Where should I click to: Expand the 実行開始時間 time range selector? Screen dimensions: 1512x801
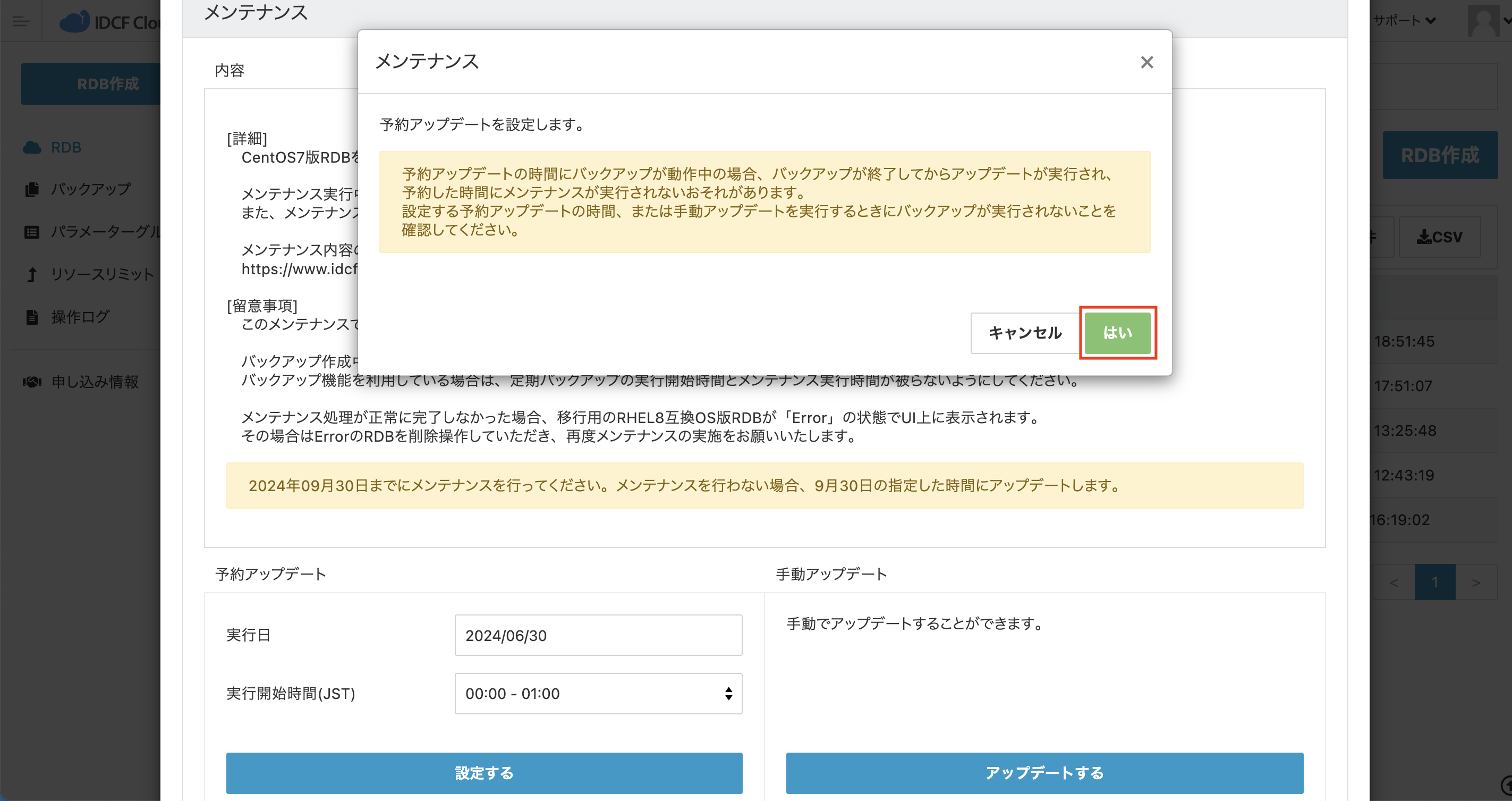598,694
